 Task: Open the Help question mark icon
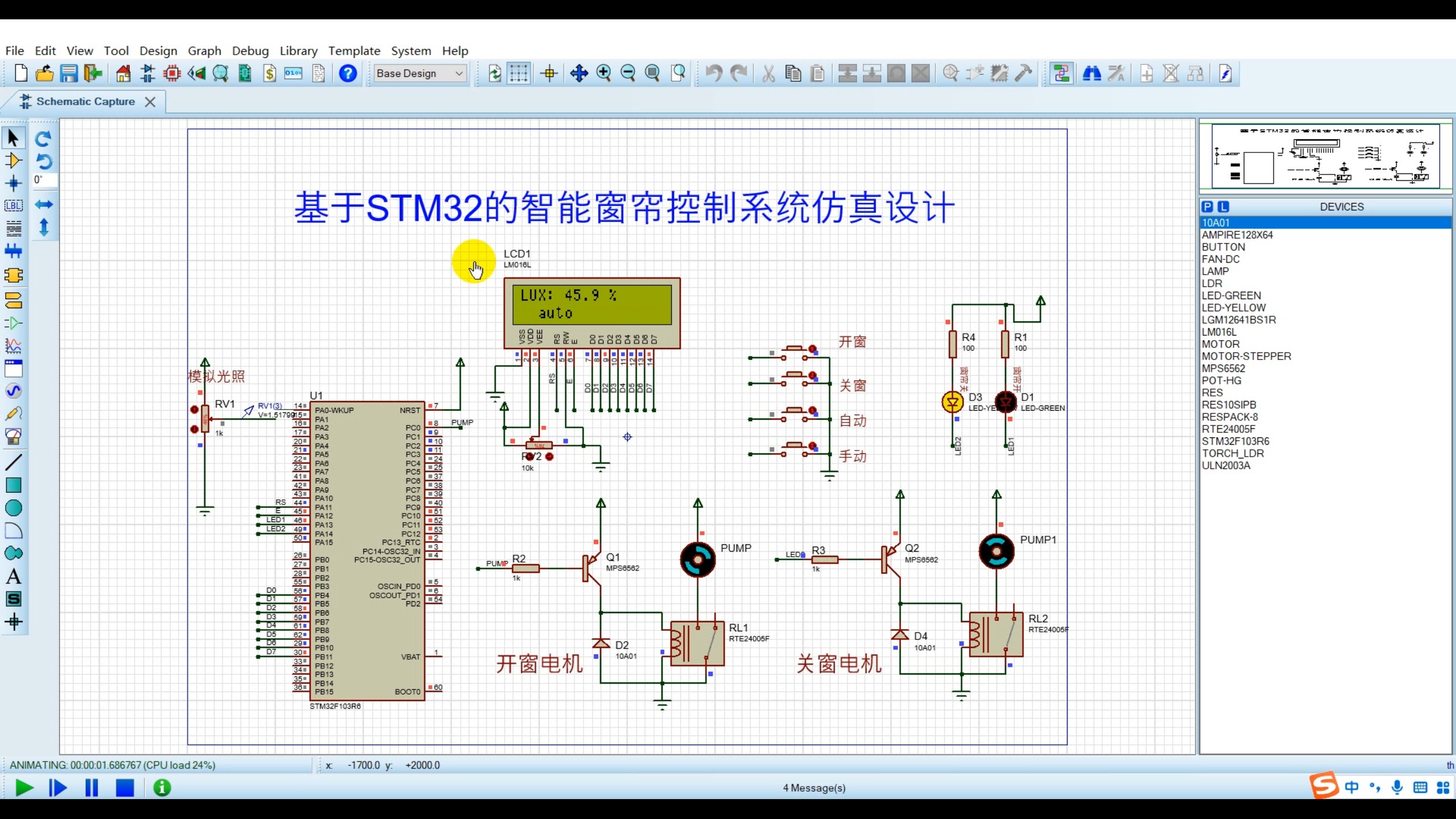tap(348, 73)
